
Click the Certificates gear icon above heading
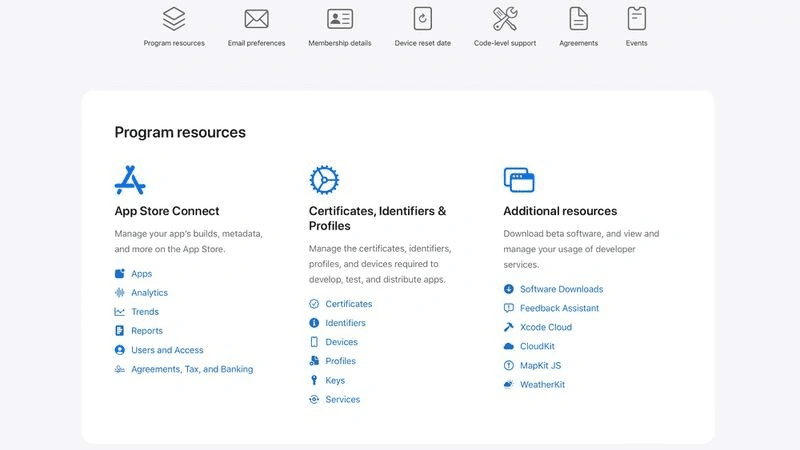click(x=324, y=180)
